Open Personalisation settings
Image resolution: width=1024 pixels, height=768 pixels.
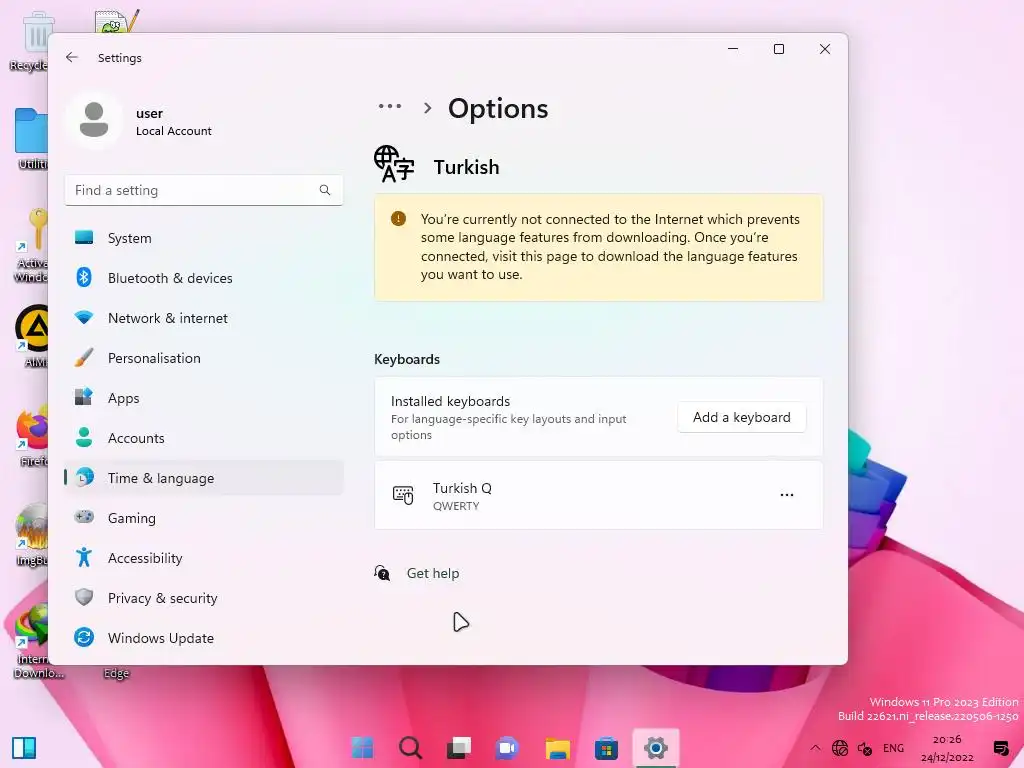click(x=204, y=358)
